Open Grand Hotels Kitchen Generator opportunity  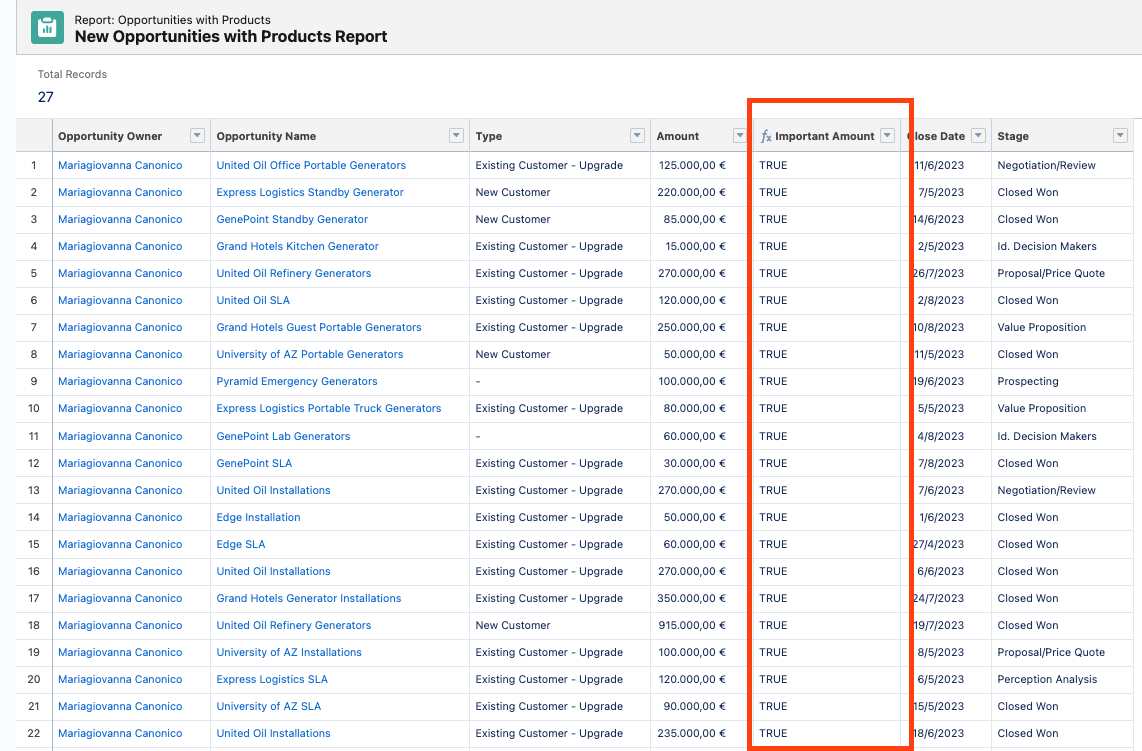click(297, 246)
